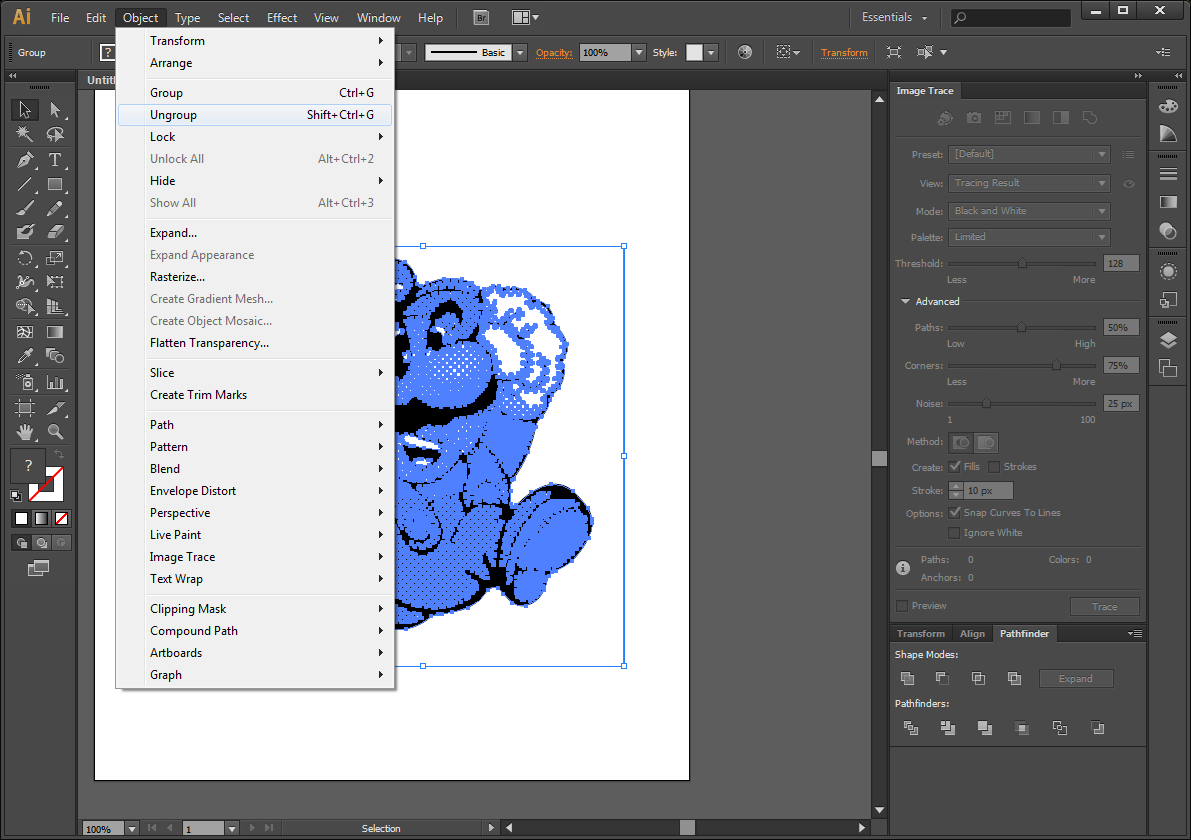Collapse the Advanced section
Viewport: 1191px width, 840px height.
(905, 302)
